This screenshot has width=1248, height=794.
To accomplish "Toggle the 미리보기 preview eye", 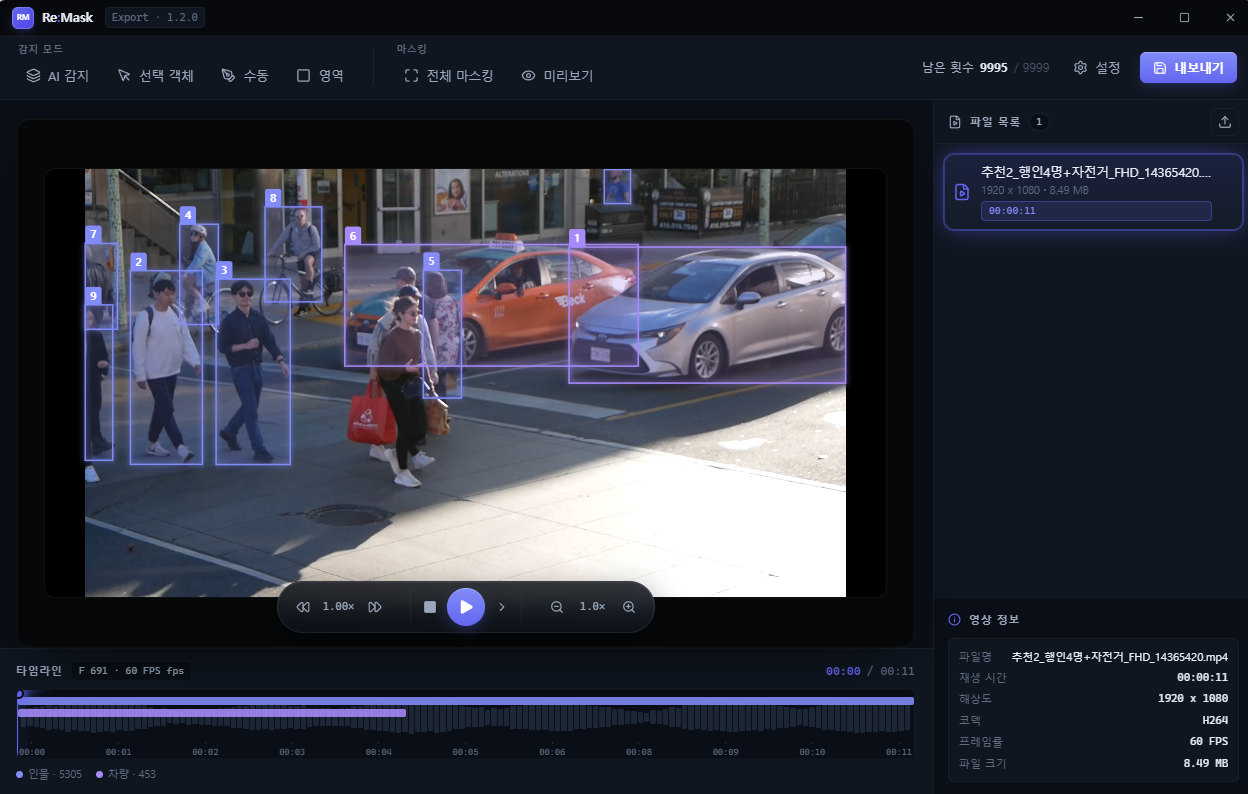I will coord(557,75).
